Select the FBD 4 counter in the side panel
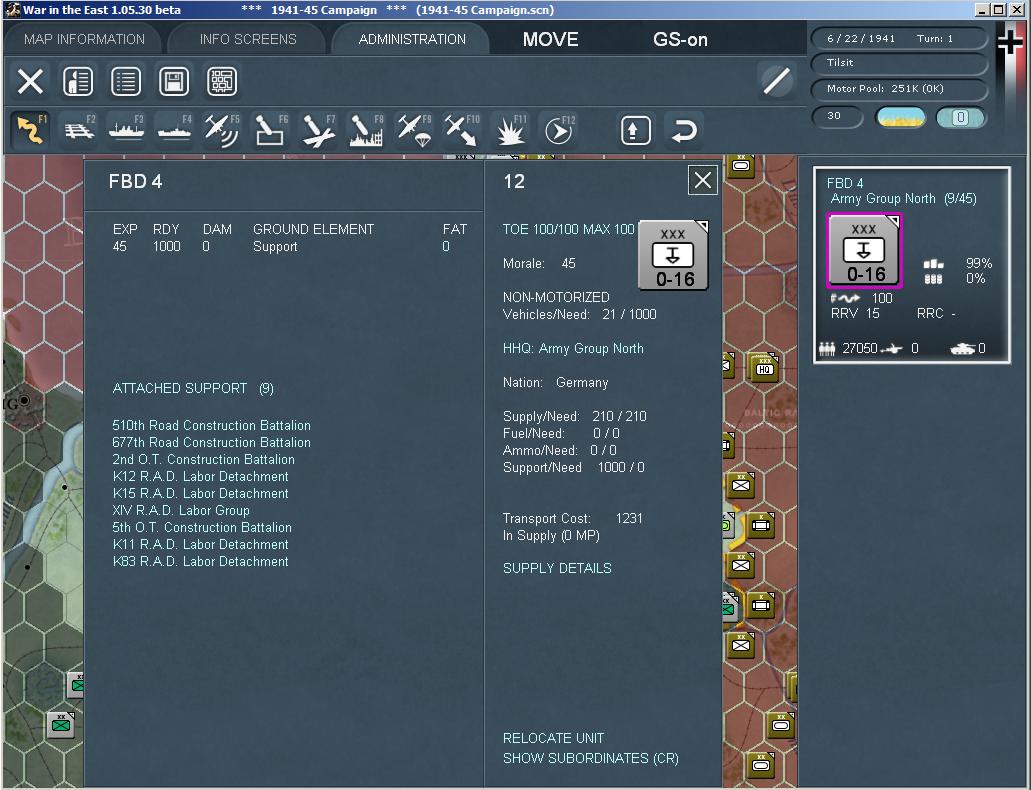 pos(864,251)
